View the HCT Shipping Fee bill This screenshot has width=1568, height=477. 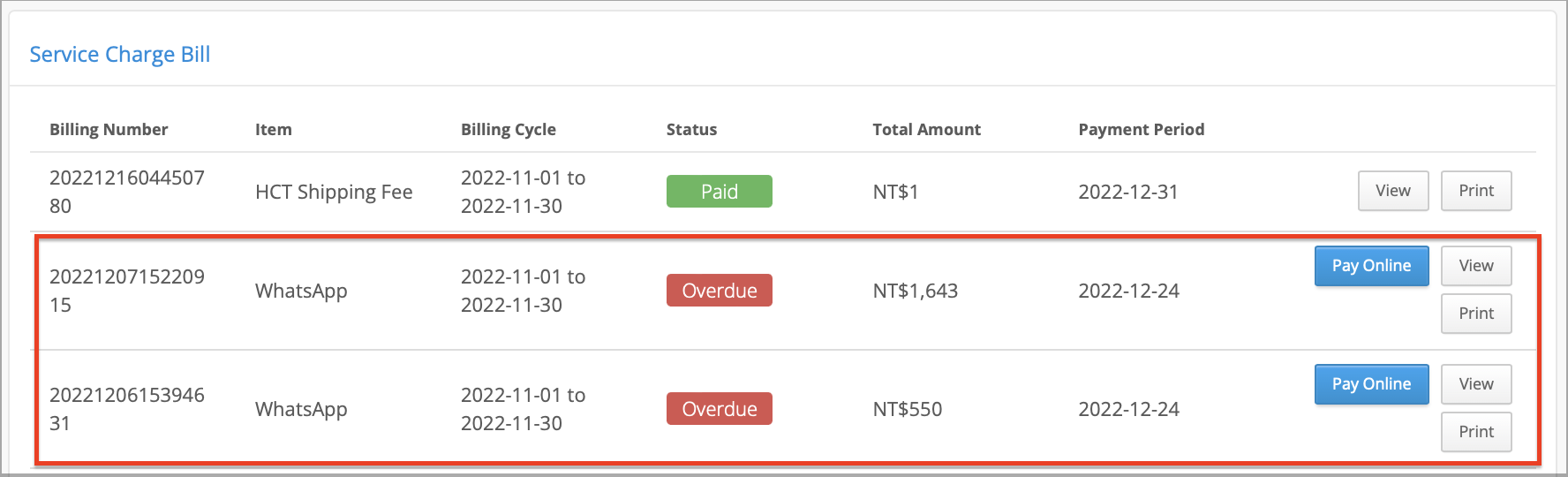tap(1393, 191)
